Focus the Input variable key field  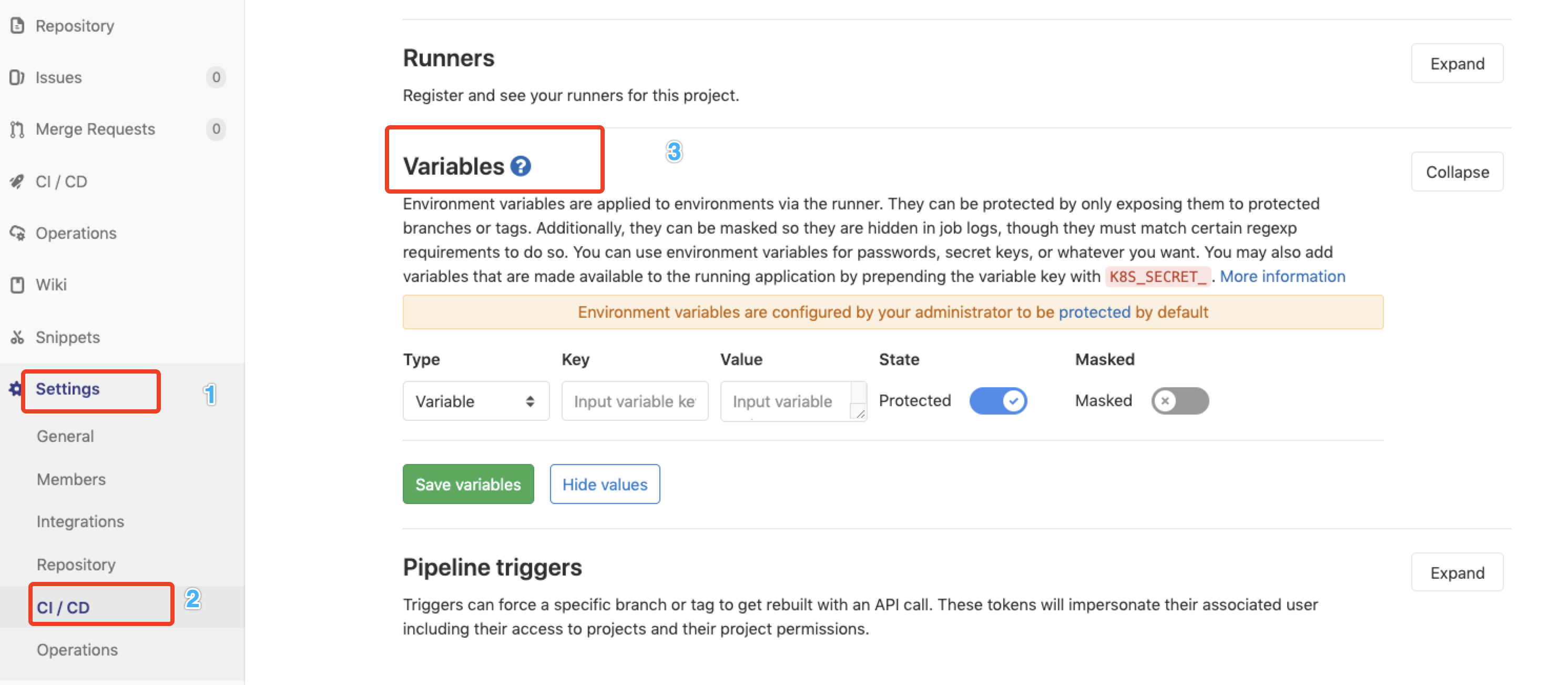click(634, 401)
